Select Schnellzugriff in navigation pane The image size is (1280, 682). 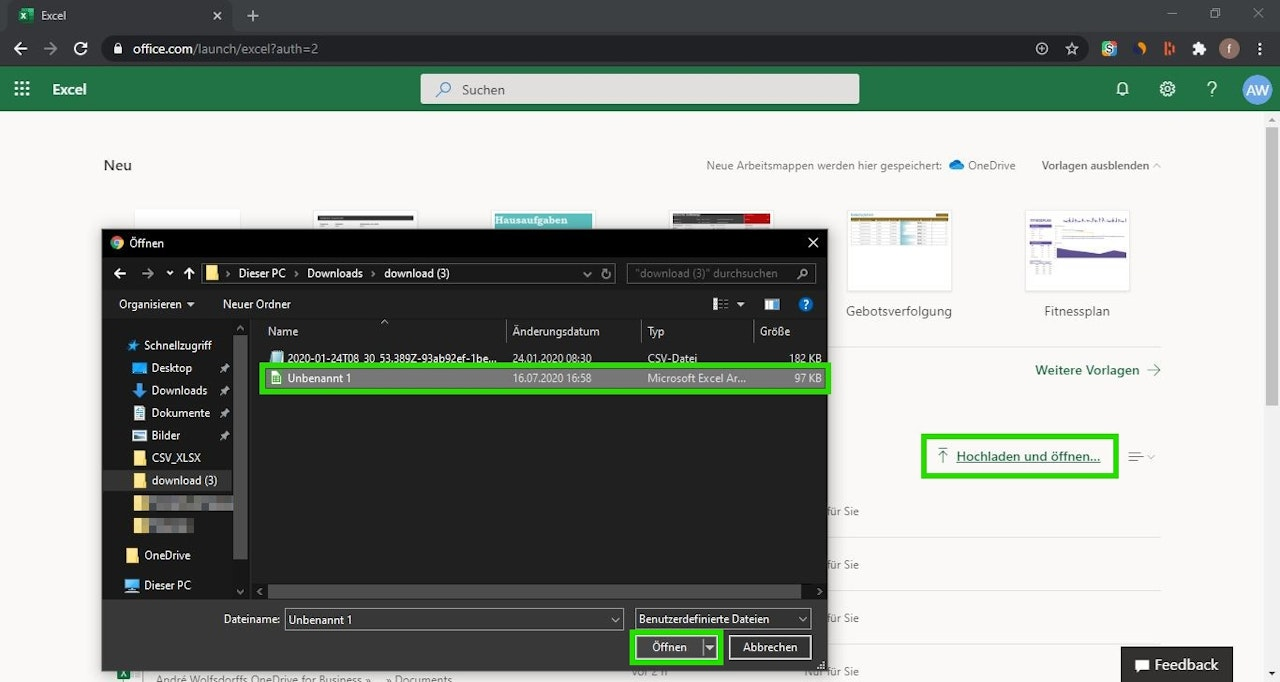(x=177, y=345)
